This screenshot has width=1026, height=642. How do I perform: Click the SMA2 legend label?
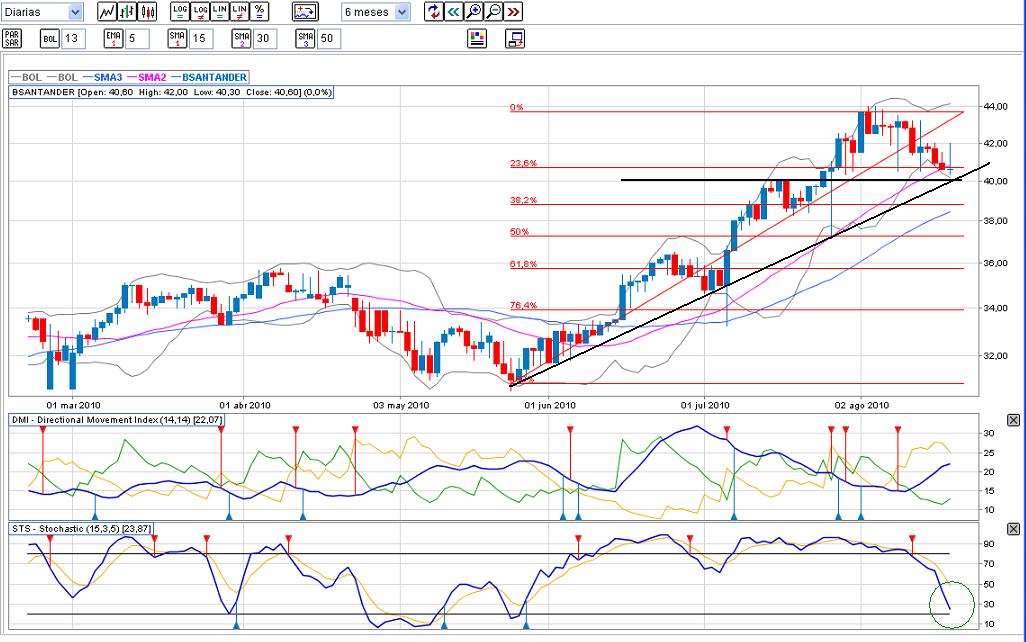tap(152, 77)
